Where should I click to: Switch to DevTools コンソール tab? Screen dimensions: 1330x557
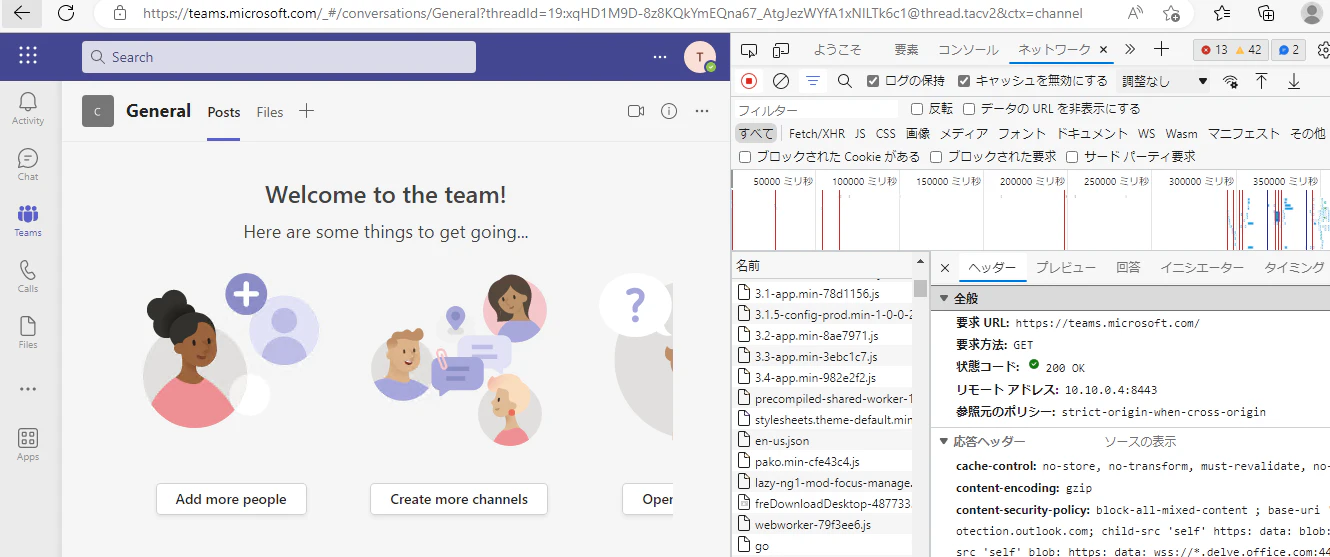point(968,50)
